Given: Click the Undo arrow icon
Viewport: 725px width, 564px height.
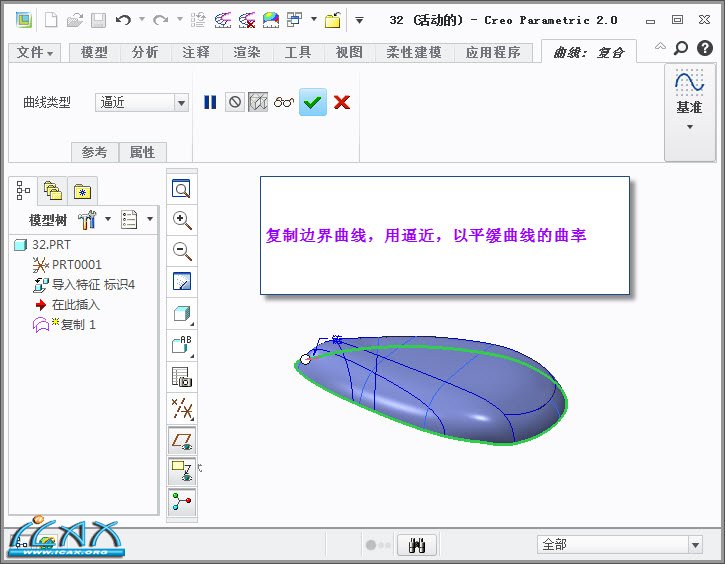Looking at the screenshot, I should (x=123, y=20).
